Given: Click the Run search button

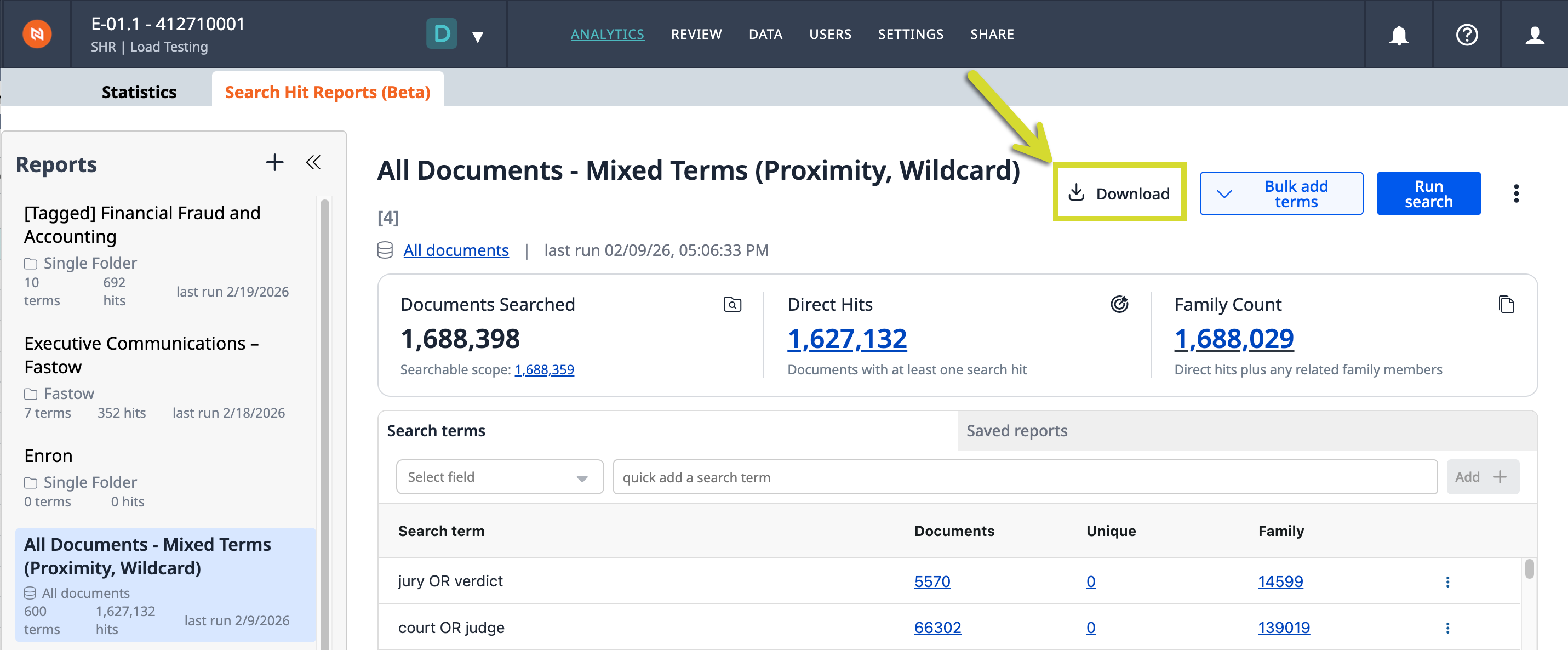Looking at the screenshot, I should click(1428, 193).
